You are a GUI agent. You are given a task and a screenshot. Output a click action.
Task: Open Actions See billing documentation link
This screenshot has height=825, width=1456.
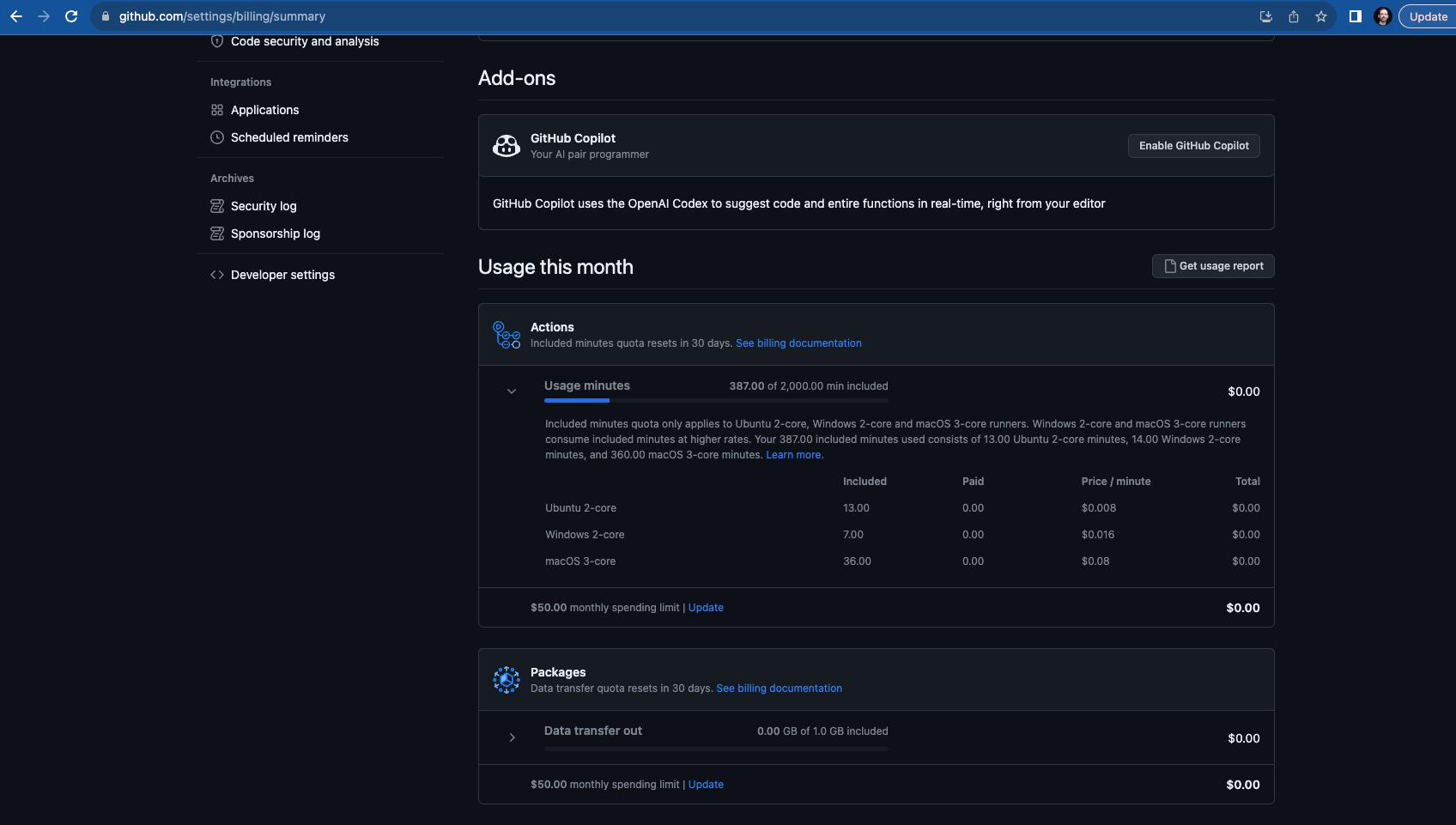(x=798, y=343)
